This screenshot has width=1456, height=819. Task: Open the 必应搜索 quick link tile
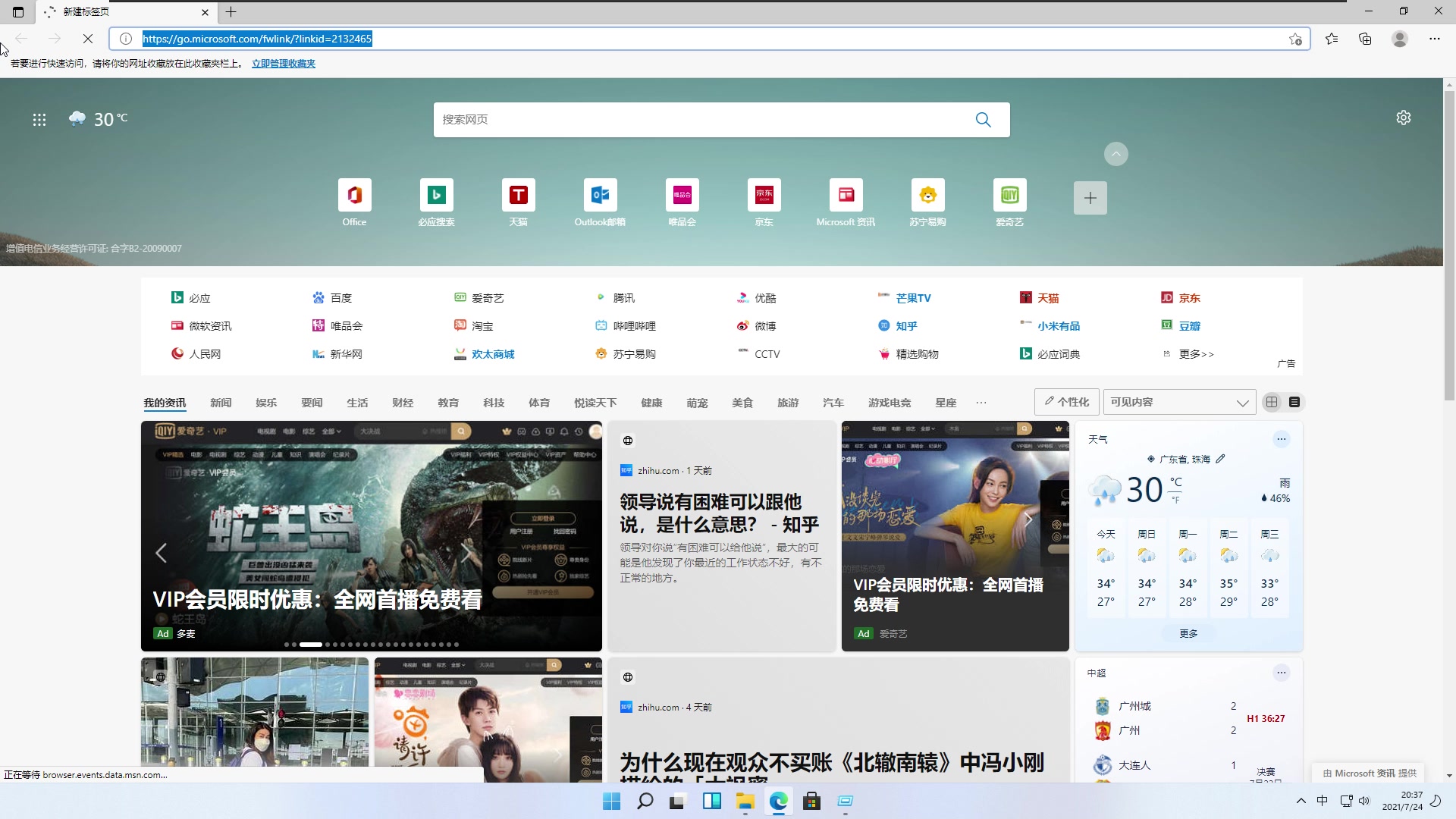point(436,202)
